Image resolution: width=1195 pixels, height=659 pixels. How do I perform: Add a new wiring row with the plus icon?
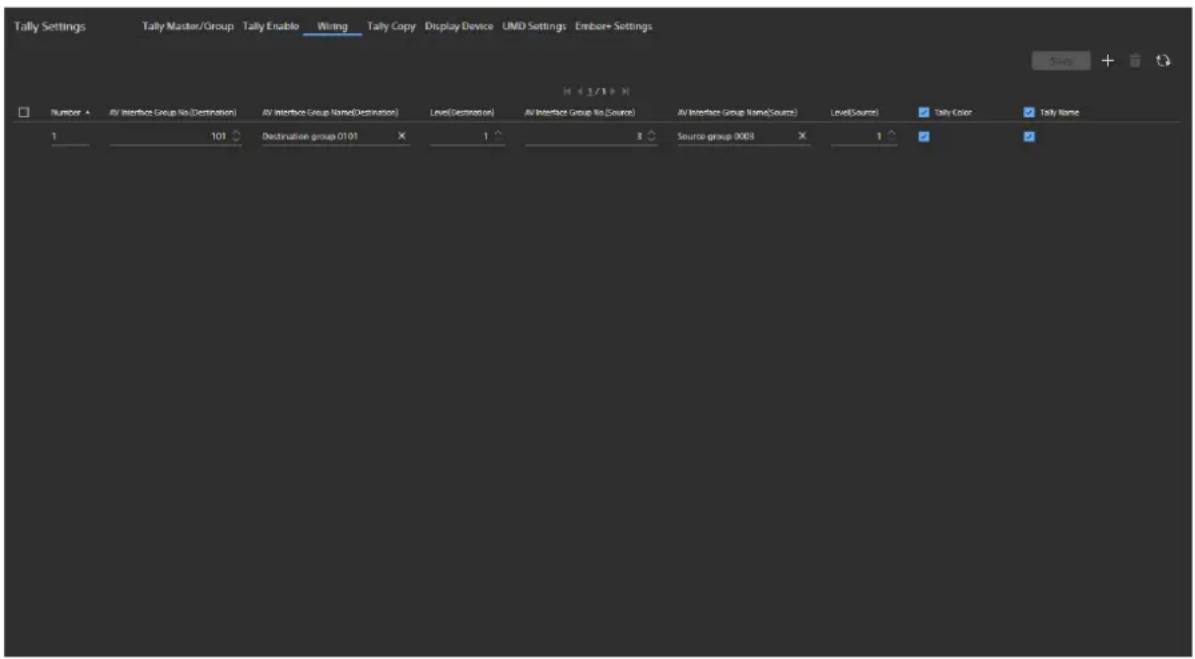[x=1107, y=61]
